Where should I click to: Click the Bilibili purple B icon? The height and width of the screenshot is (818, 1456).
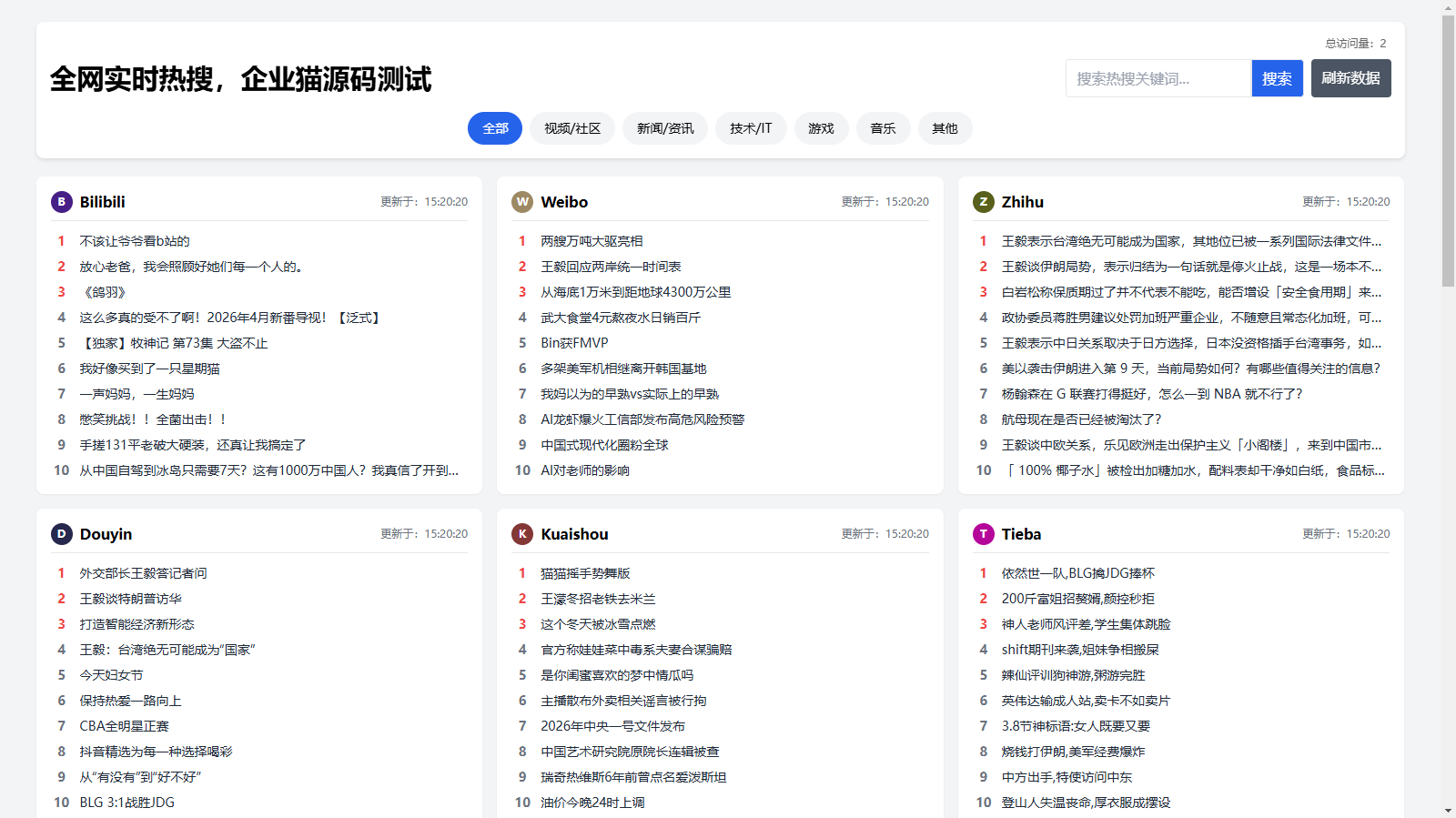tap(61, 202)
